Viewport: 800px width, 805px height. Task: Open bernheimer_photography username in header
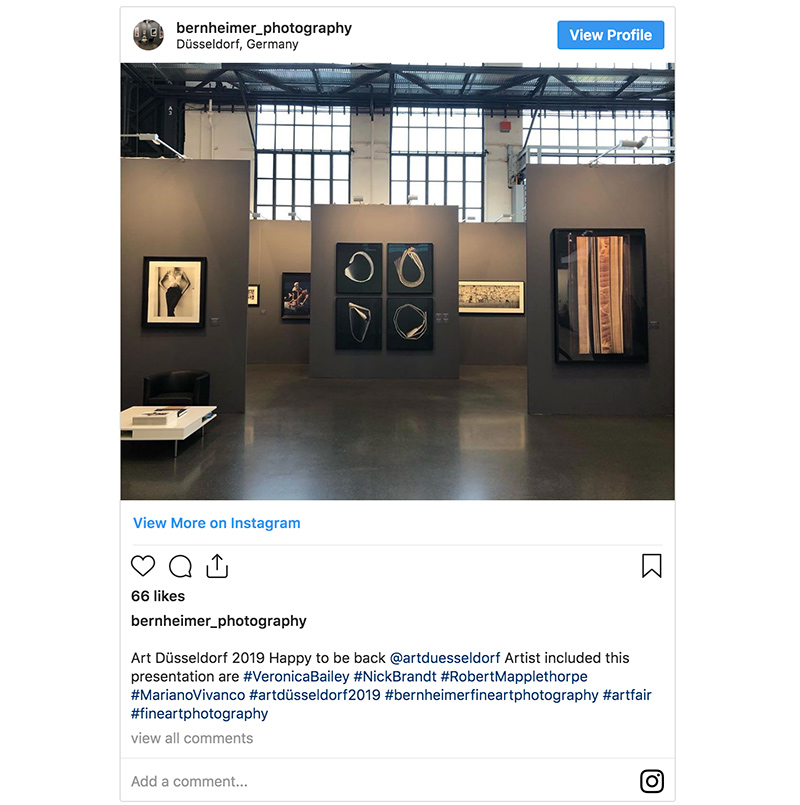264,28
